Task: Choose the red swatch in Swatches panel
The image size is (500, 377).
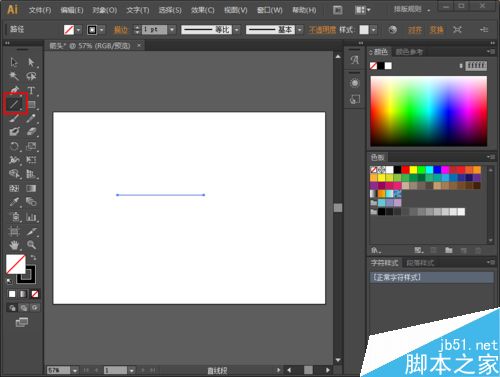Action: [406, 170]
